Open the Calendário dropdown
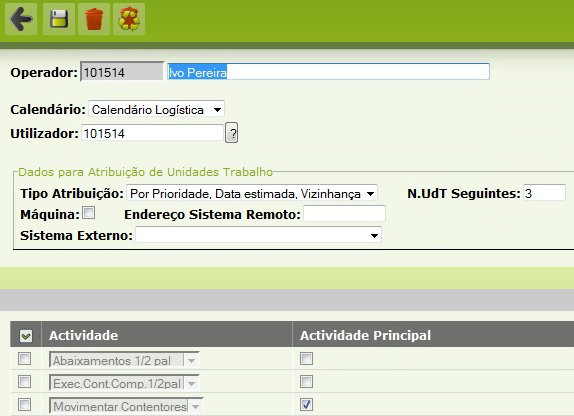 (x=156, y=109)
